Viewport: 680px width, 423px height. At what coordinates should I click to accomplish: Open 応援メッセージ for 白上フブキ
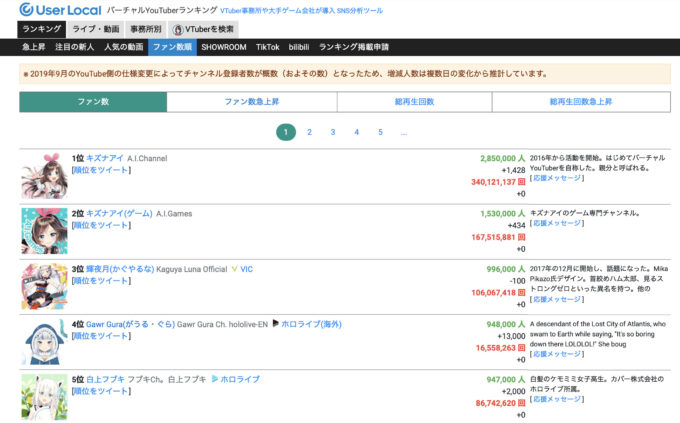(557, 399)
